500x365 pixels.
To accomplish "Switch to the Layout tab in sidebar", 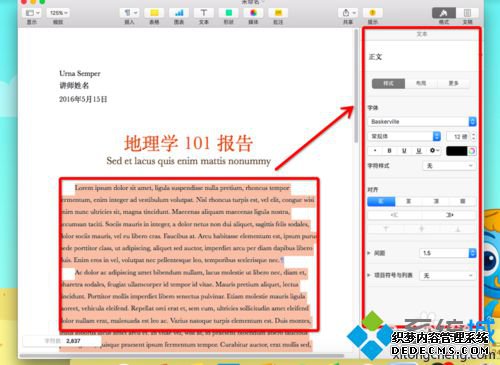I will [421, 83].
